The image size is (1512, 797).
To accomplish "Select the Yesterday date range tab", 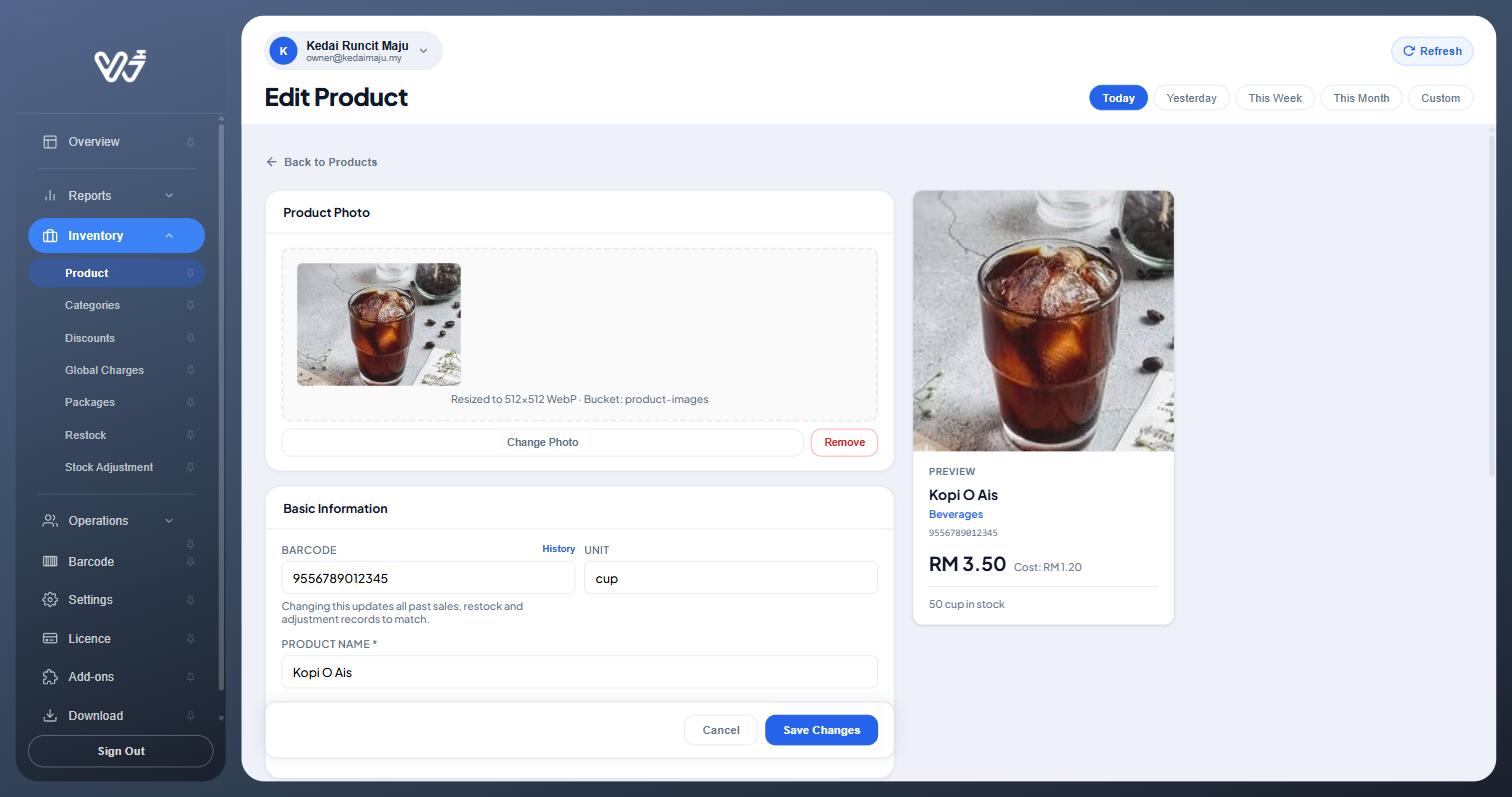I will coord(1191,98).
